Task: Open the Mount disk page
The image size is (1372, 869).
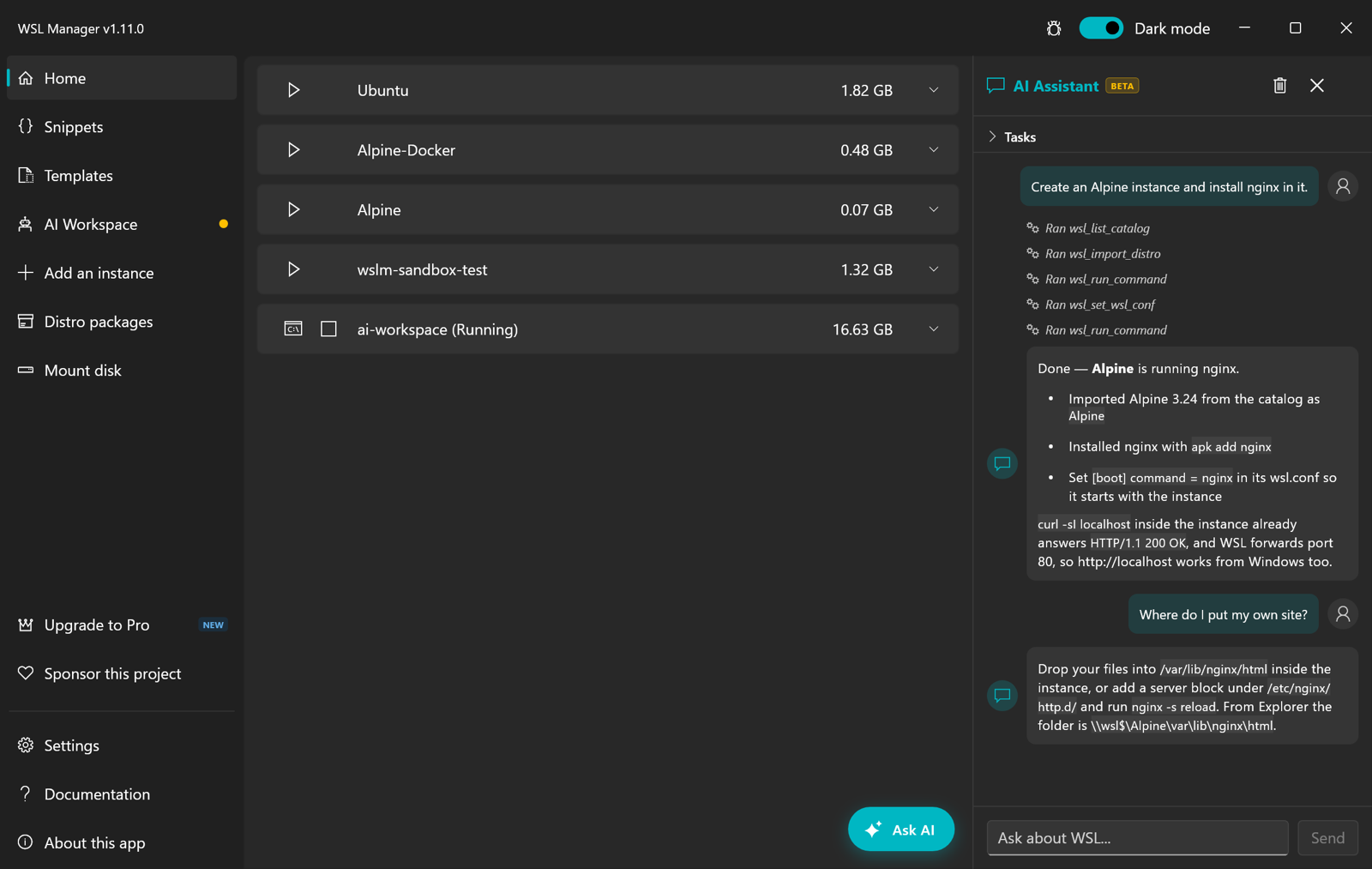Action: (122, 371)
